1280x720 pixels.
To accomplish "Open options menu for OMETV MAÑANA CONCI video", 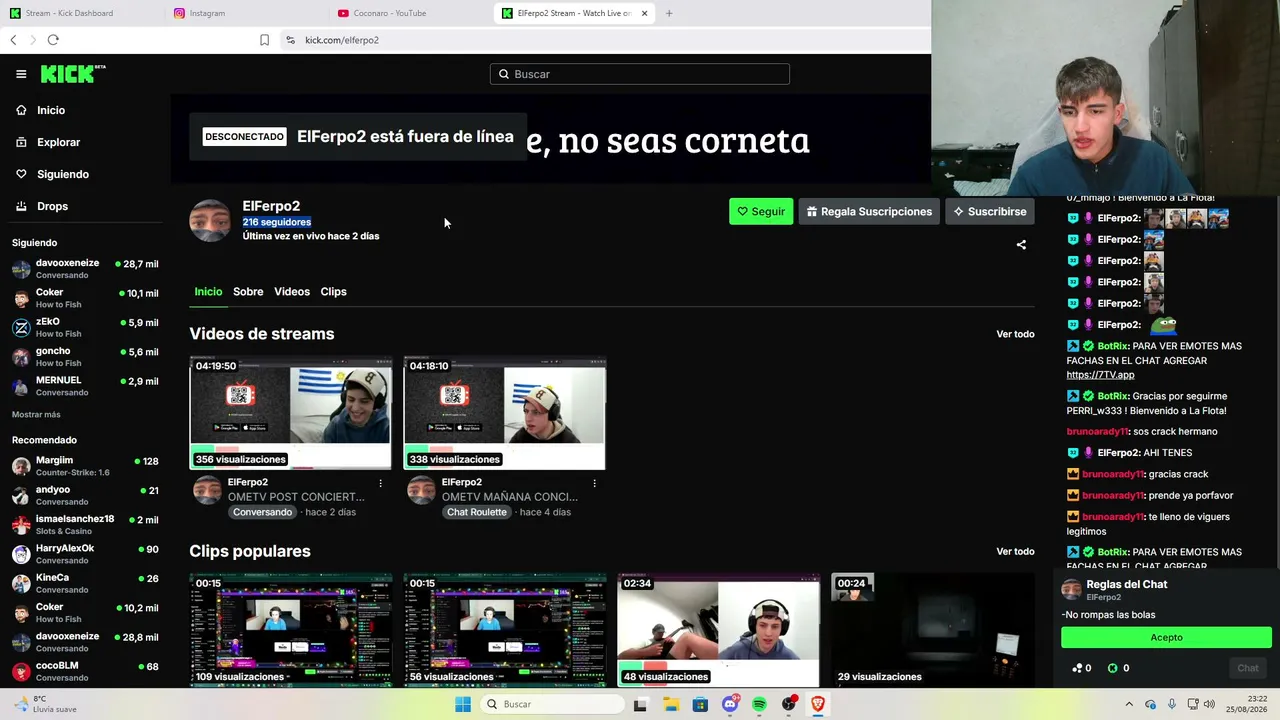I will tap(594, 483).
